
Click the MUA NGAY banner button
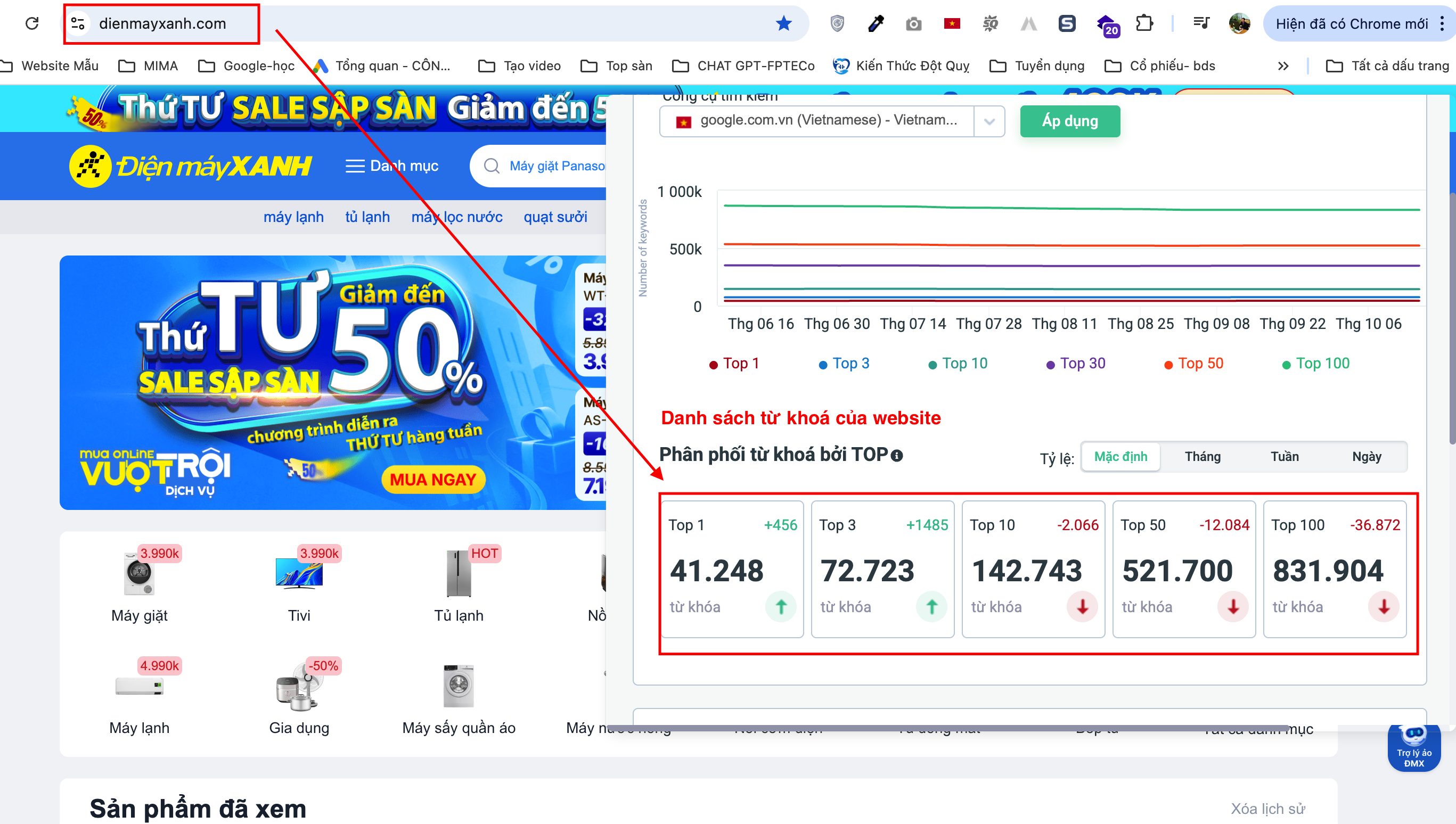[x=433, y=480]
